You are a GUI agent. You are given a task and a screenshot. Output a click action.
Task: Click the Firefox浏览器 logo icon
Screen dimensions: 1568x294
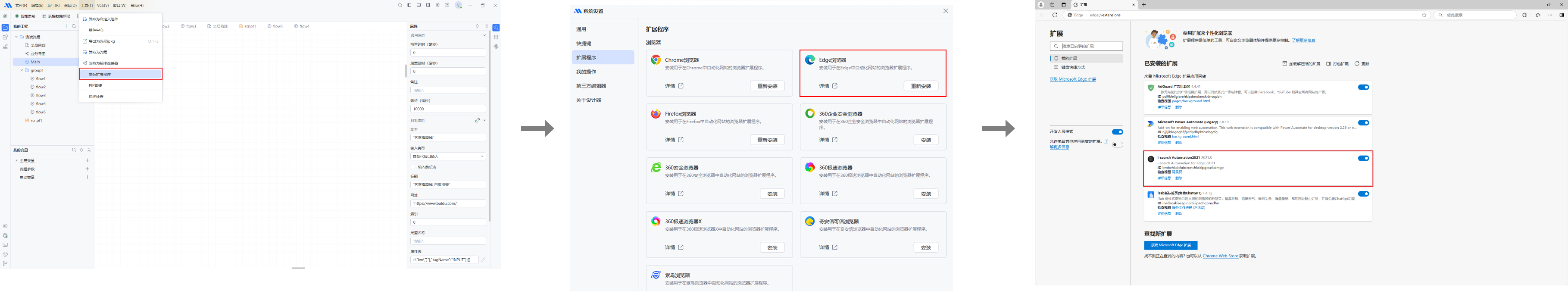656,114
